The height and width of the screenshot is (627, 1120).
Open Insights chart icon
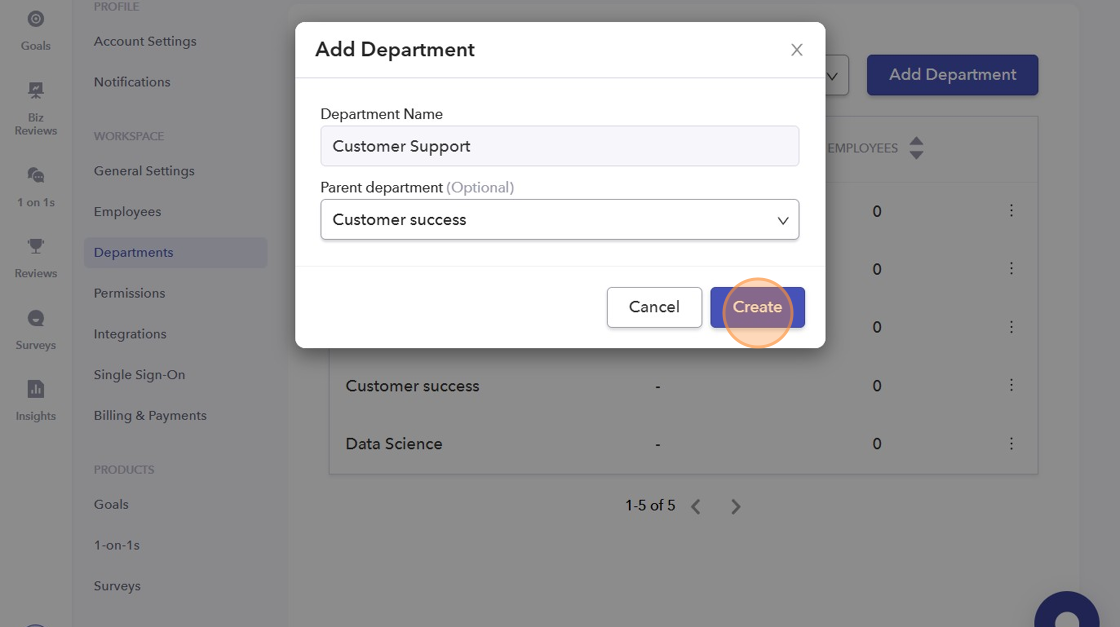[36, 399]
